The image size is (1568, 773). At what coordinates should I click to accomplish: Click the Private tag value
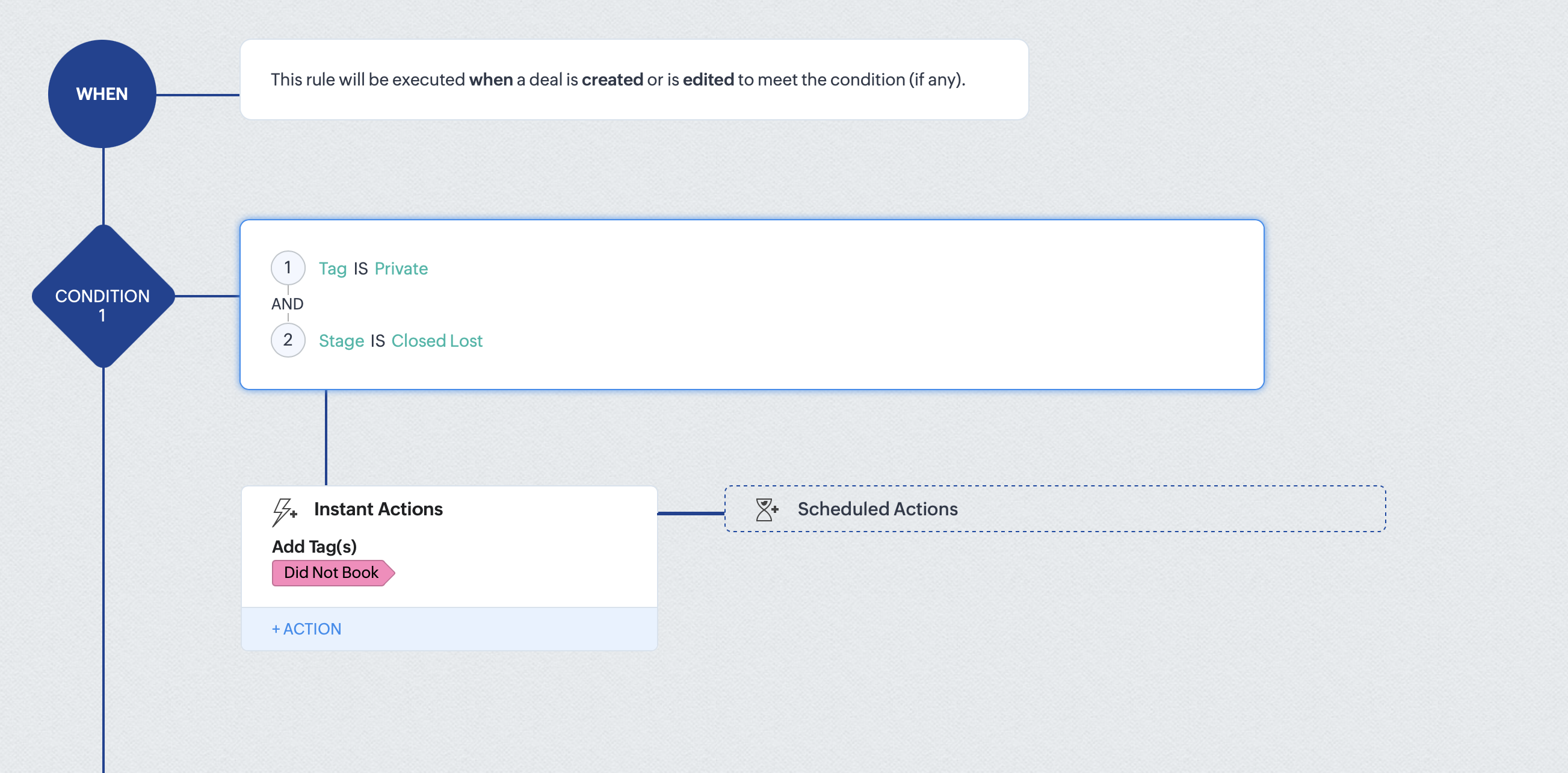(x=401, y=269)
